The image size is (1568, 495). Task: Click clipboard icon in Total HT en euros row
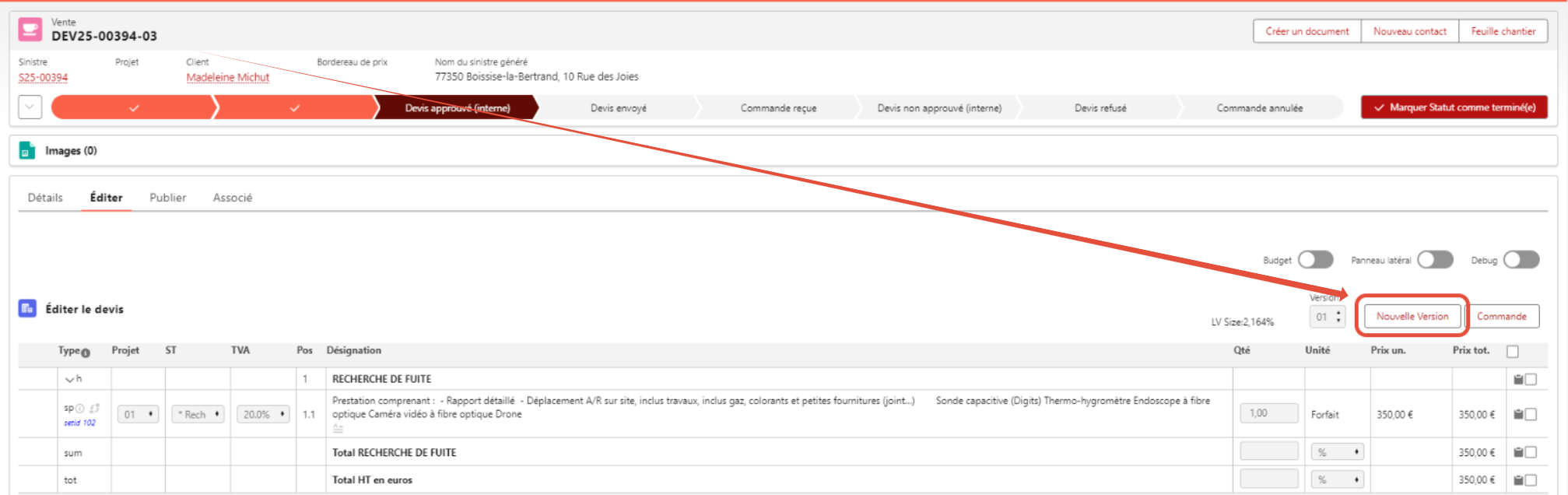point(1518,480)
